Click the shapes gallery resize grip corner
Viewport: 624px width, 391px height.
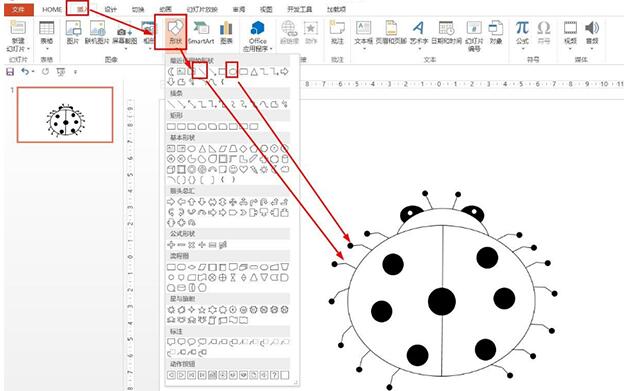[x=296, y=383]
